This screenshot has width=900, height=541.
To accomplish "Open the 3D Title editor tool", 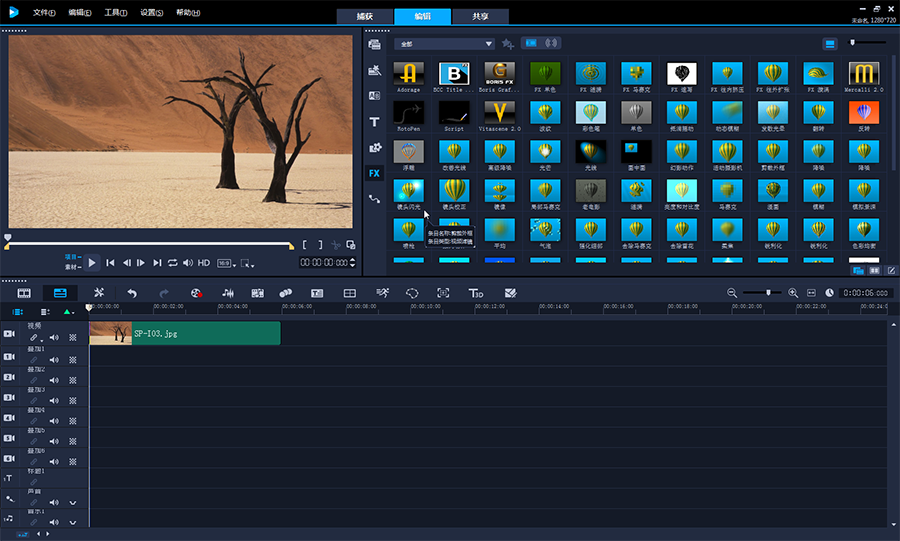I will tap(476, 293).
